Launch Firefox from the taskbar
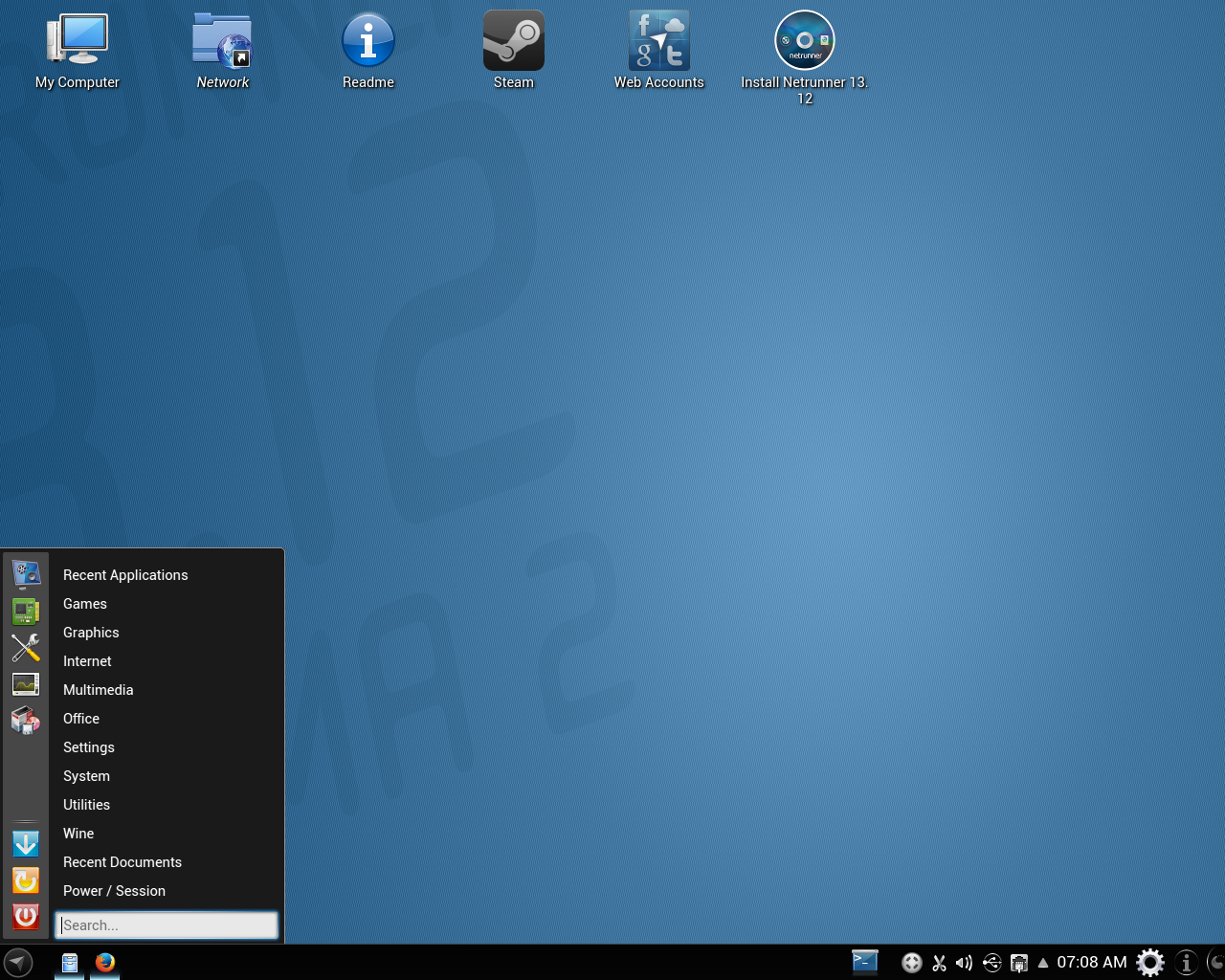 point(105,962)
